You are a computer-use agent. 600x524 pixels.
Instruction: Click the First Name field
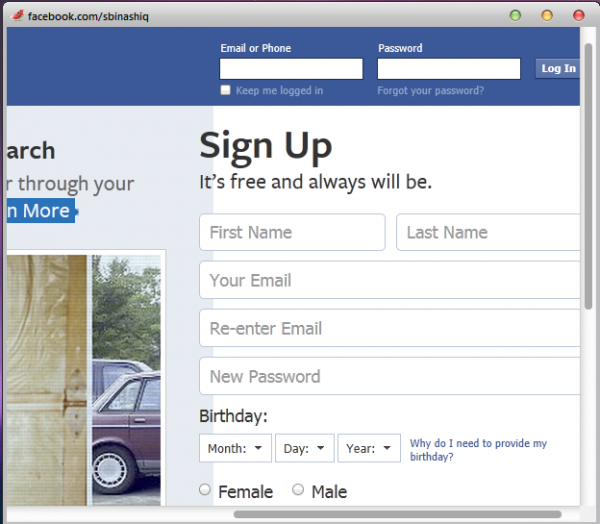click(292, 232)
